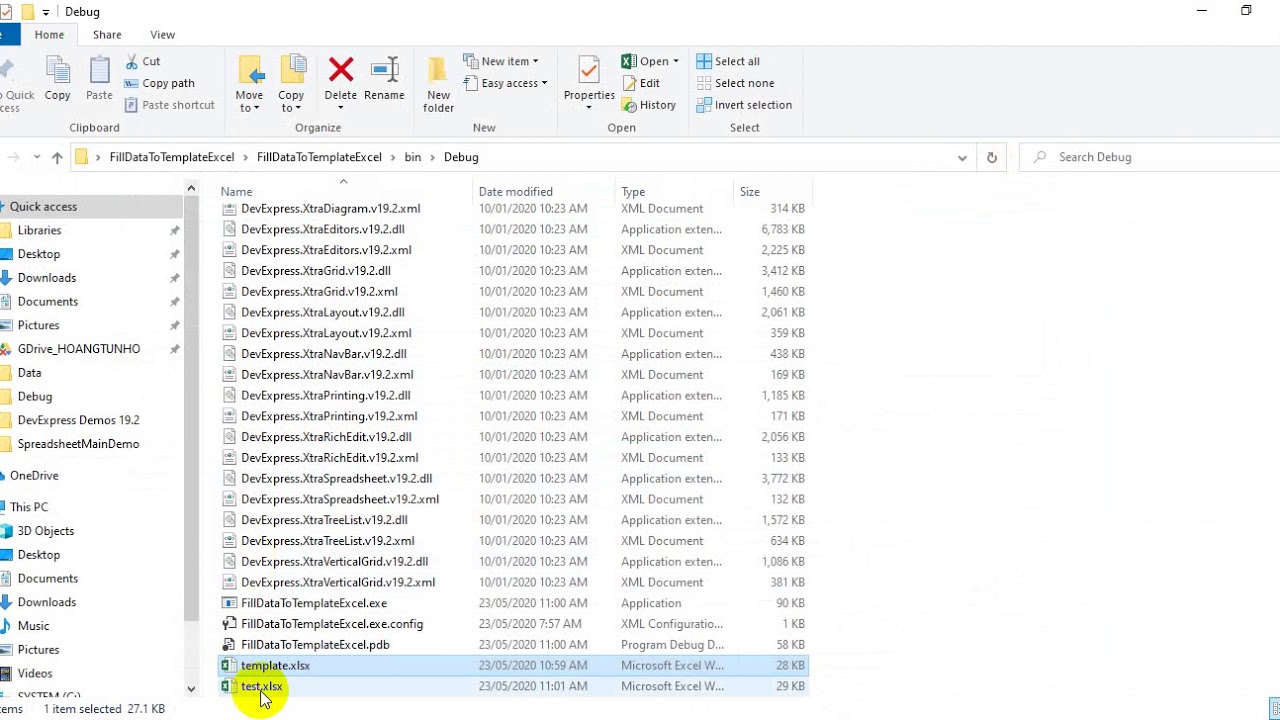The width and height of the screenshot is (1280, 720).
Task: Click the New folder icon
Action: click(438, 71)
